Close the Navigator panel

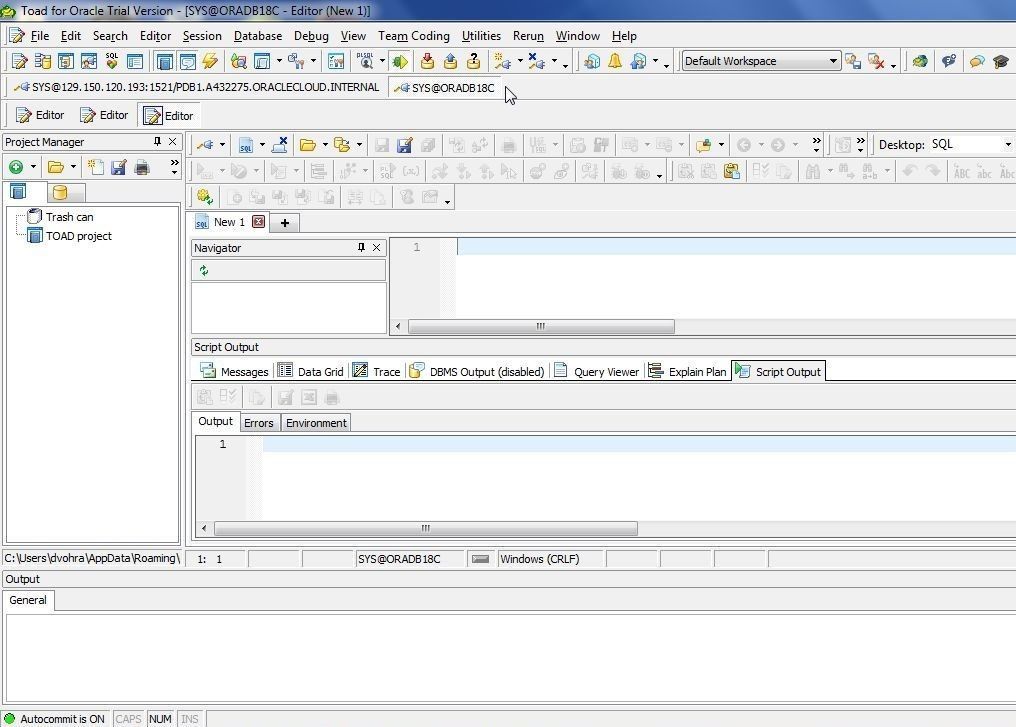click(376, 248)
